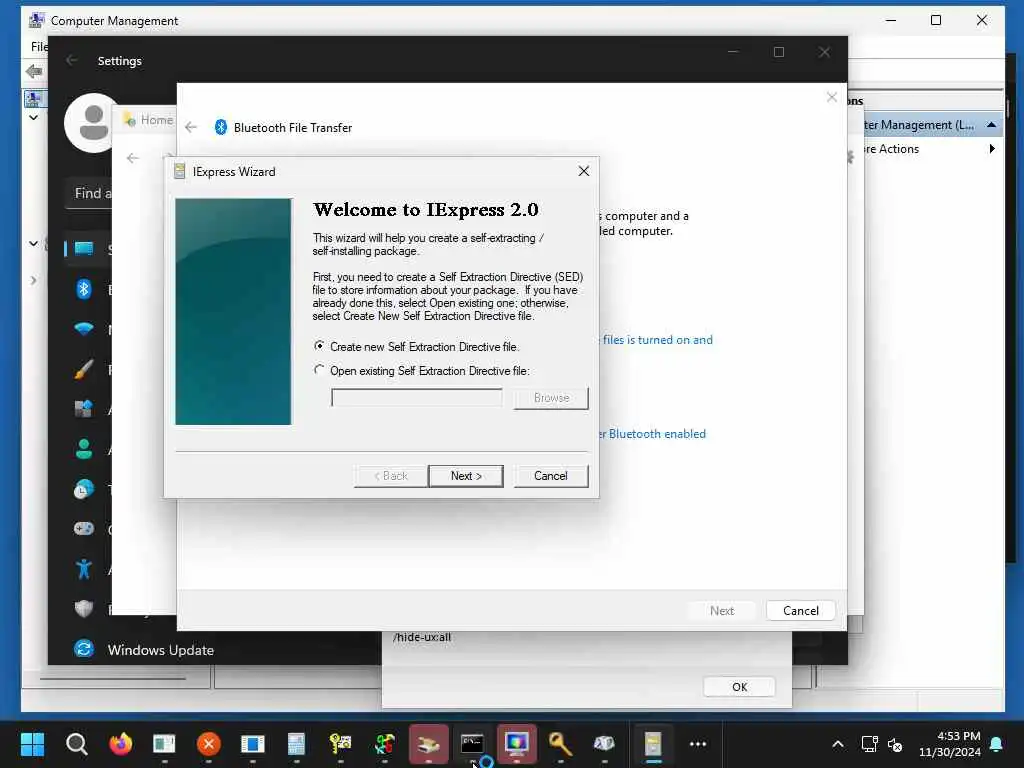Open Apps icon in Settings sidebar
This screenshot has height=768, width=1024.
pyautogui.click(x=84, y=409)
